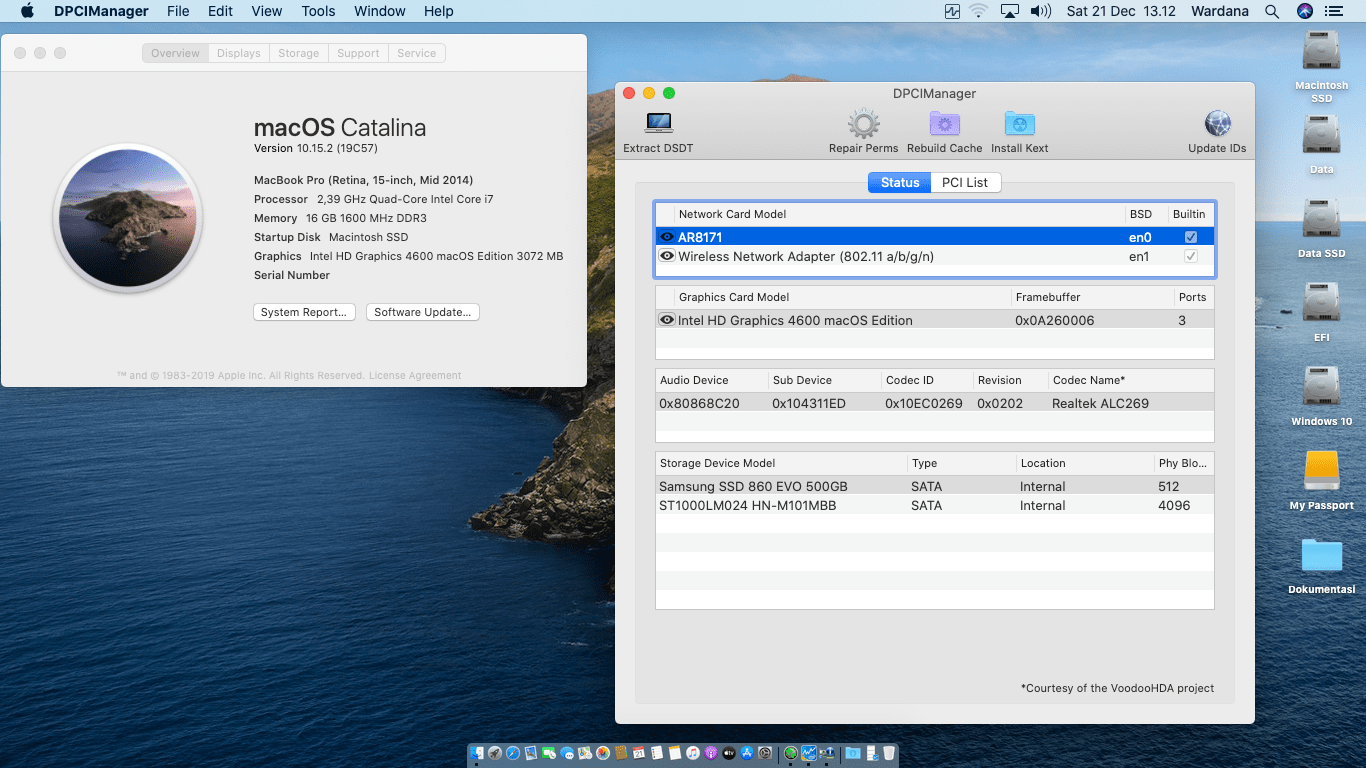
Task: Toggle Builtin for the Wireless Network Adapter
Action: tap(1188, 256)
